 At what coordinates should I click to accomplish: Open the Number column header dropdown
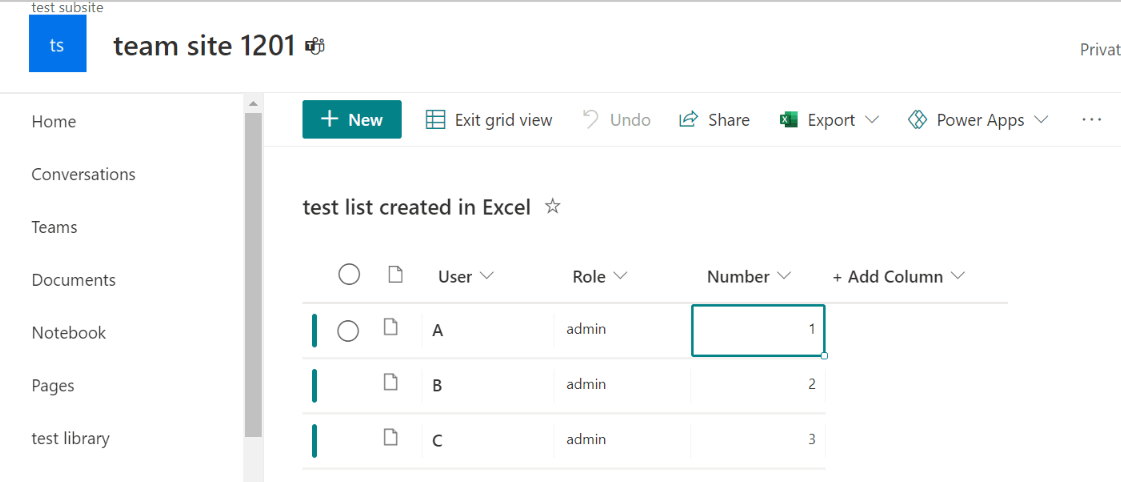click(x=749, y=277)
